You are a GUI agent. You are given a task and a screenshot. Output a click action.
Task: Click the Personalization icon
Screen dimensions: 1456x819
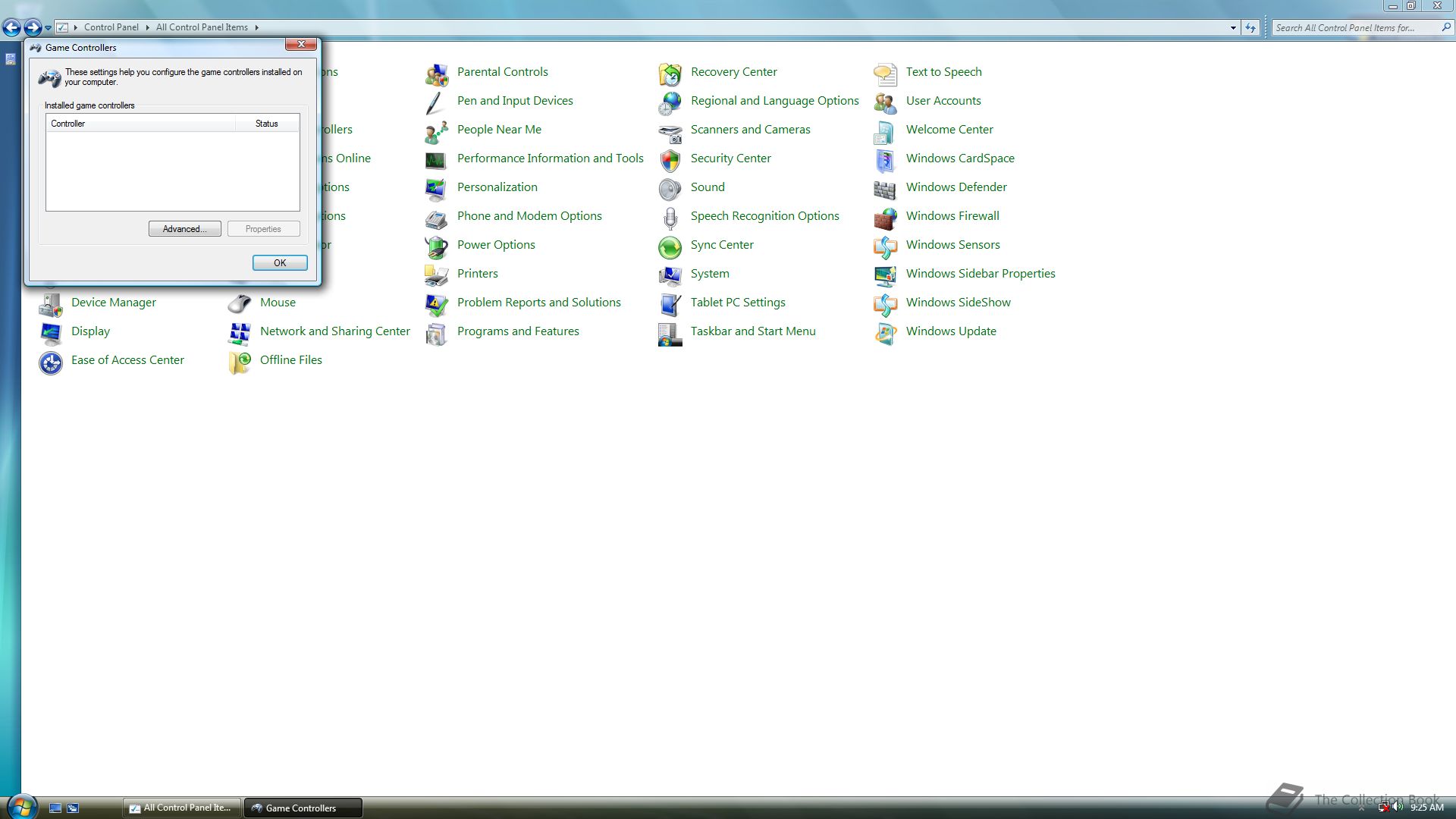[436, 189]
